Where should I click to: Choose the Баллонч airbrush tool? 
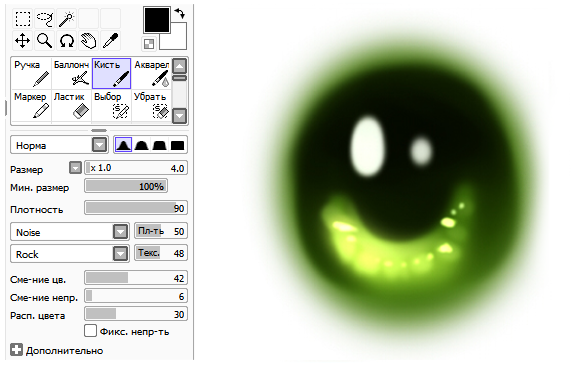click(71, 73)
